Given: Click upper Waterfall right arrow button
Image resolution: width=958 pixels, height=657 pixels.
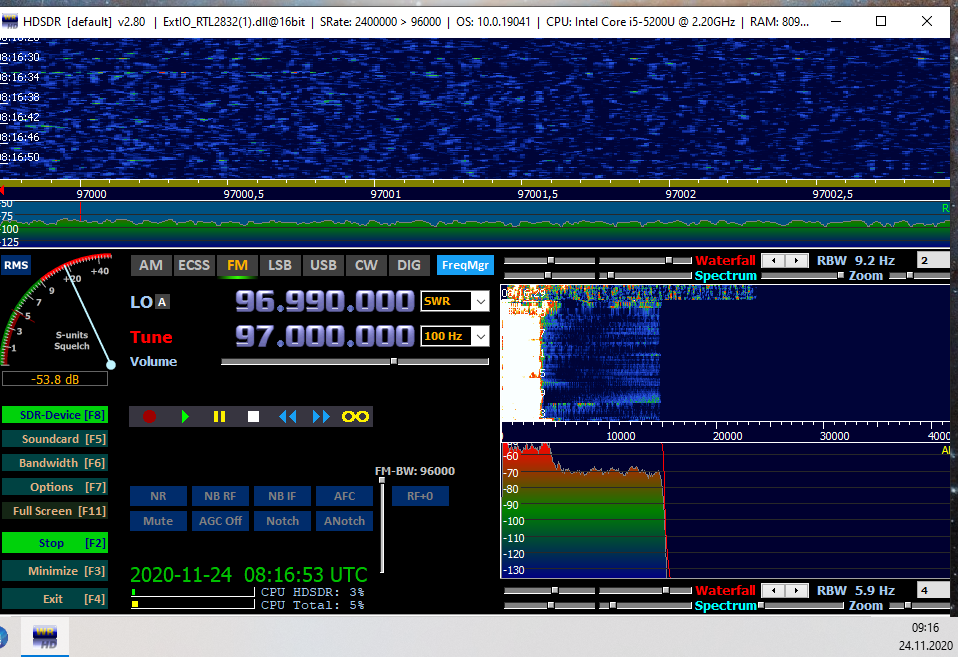Looking at the screenshot, I should pos(796,260).
